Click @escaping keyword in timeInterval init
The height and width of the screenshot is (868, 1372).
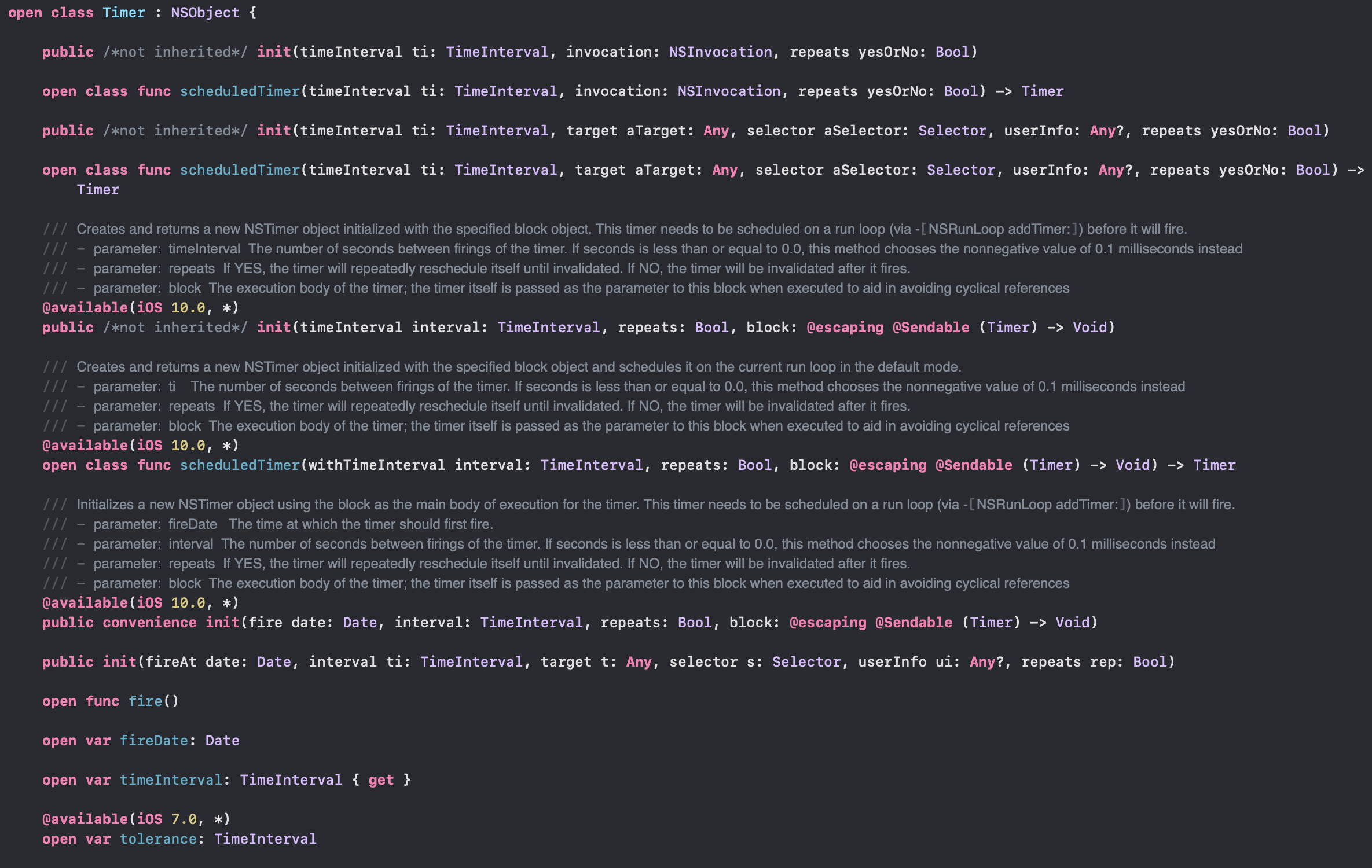click(845, 328)
